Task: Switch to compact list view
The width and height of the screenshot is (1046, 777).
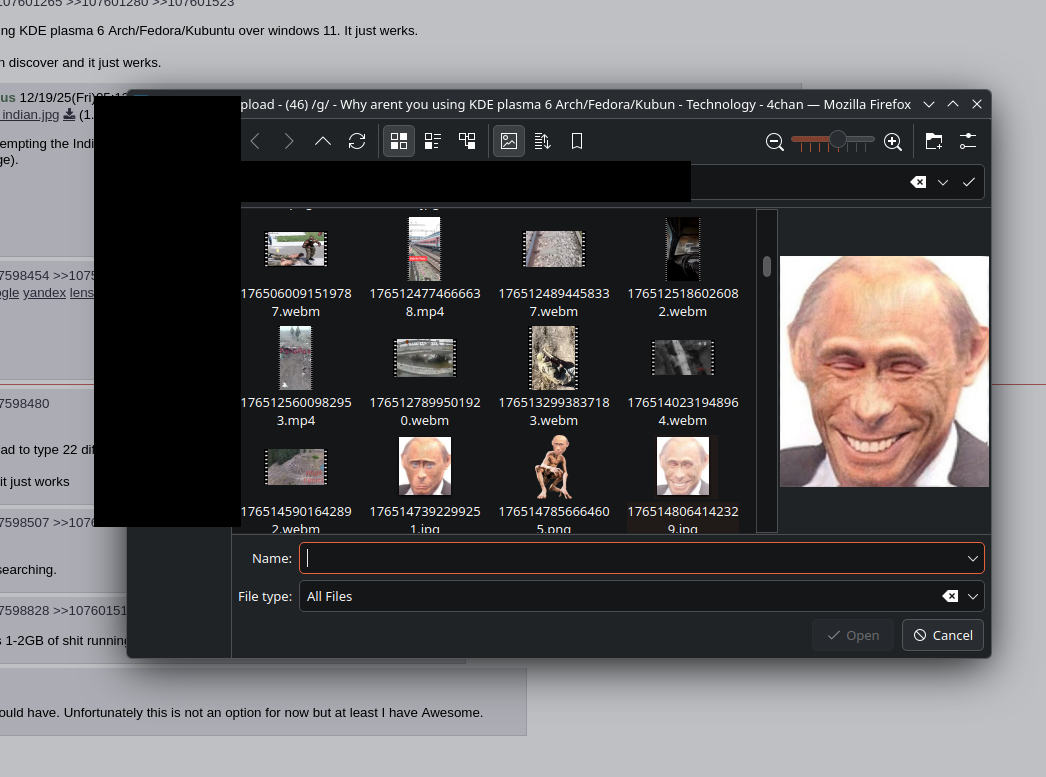Action: coord(433,141)
